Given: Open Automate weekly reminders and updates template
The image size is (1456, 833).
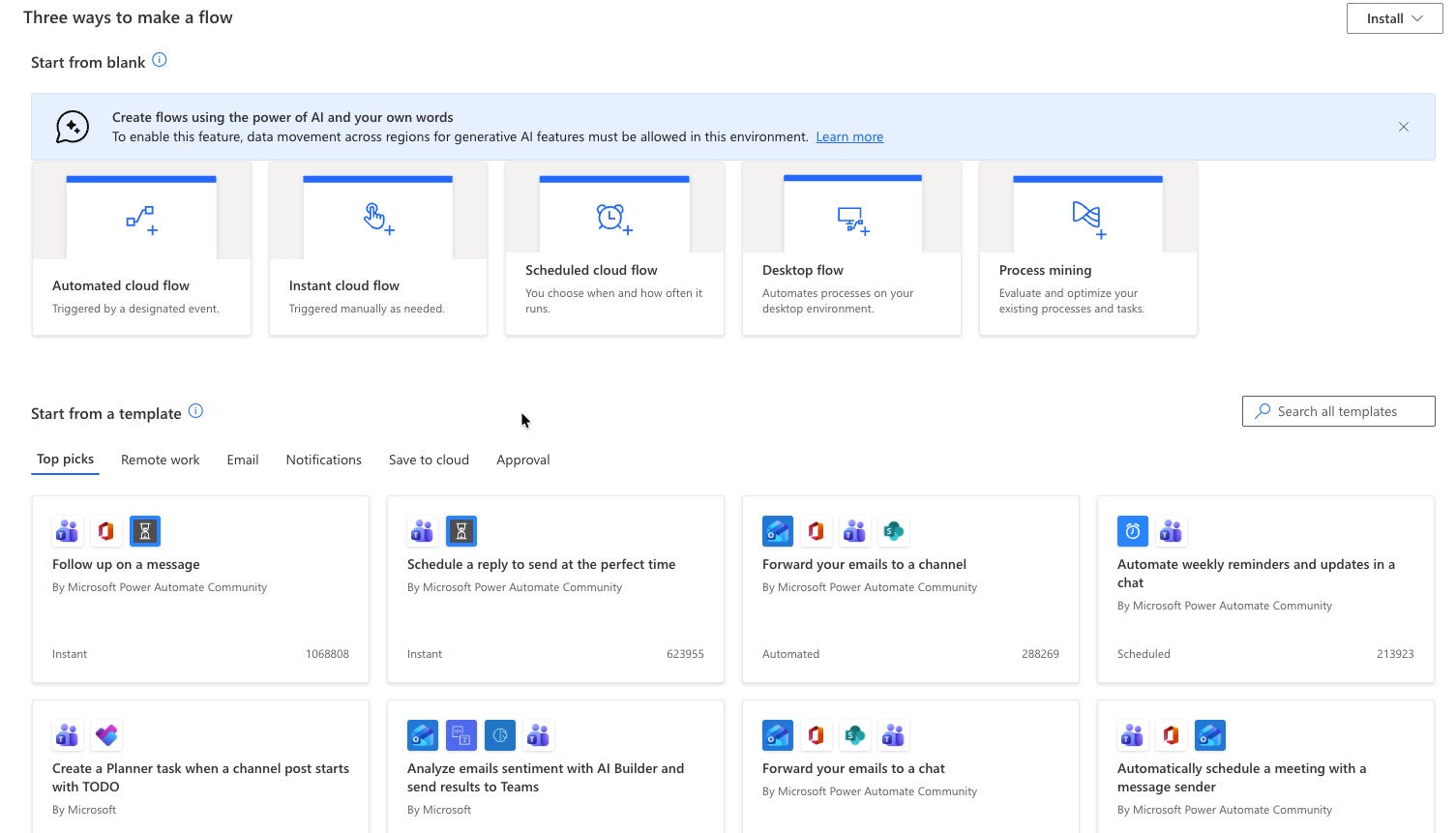Looking at the screenshot, I should (x=1256, y=573).
